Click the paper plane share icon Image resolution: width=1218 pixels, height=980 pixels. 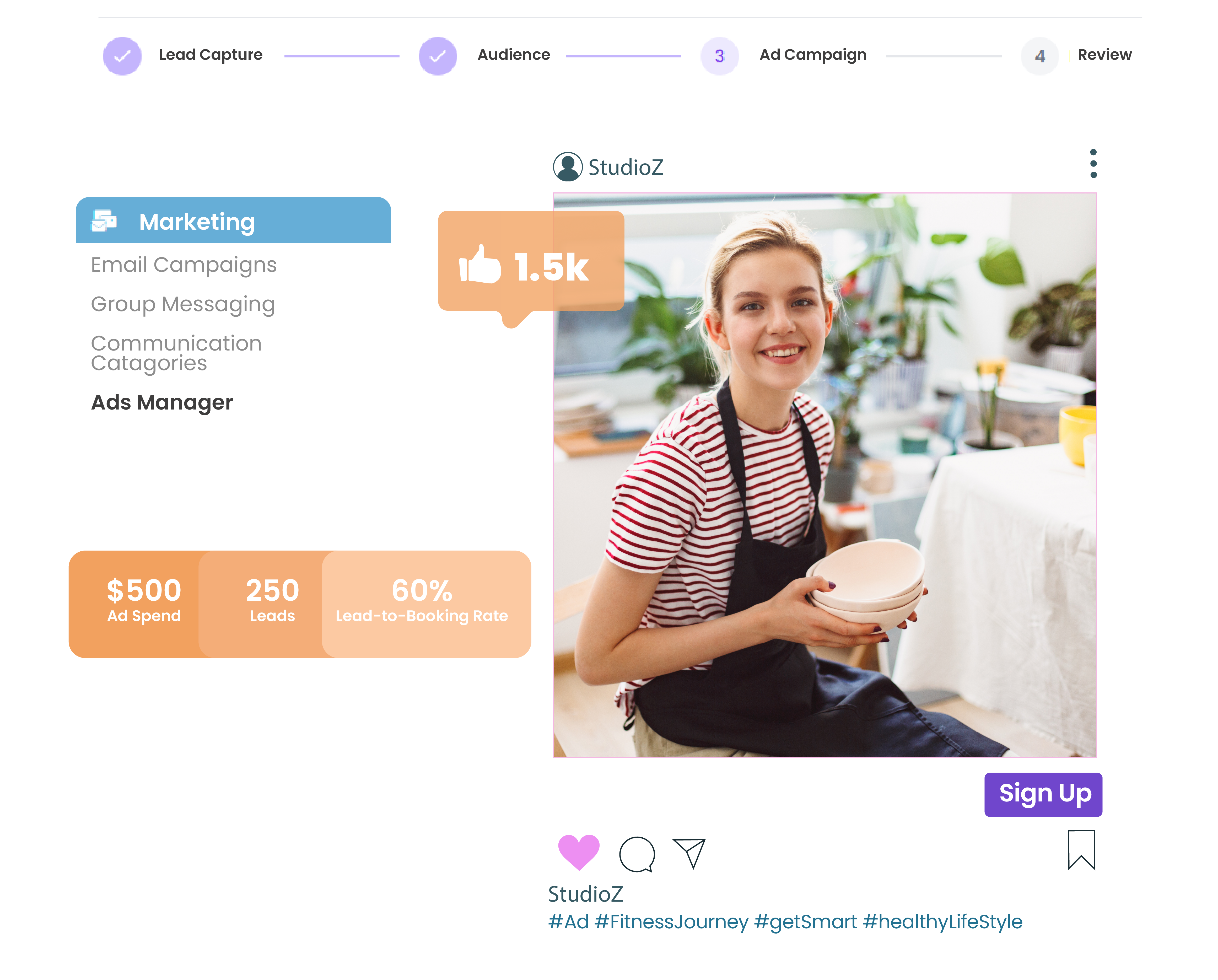pos(690,852)
